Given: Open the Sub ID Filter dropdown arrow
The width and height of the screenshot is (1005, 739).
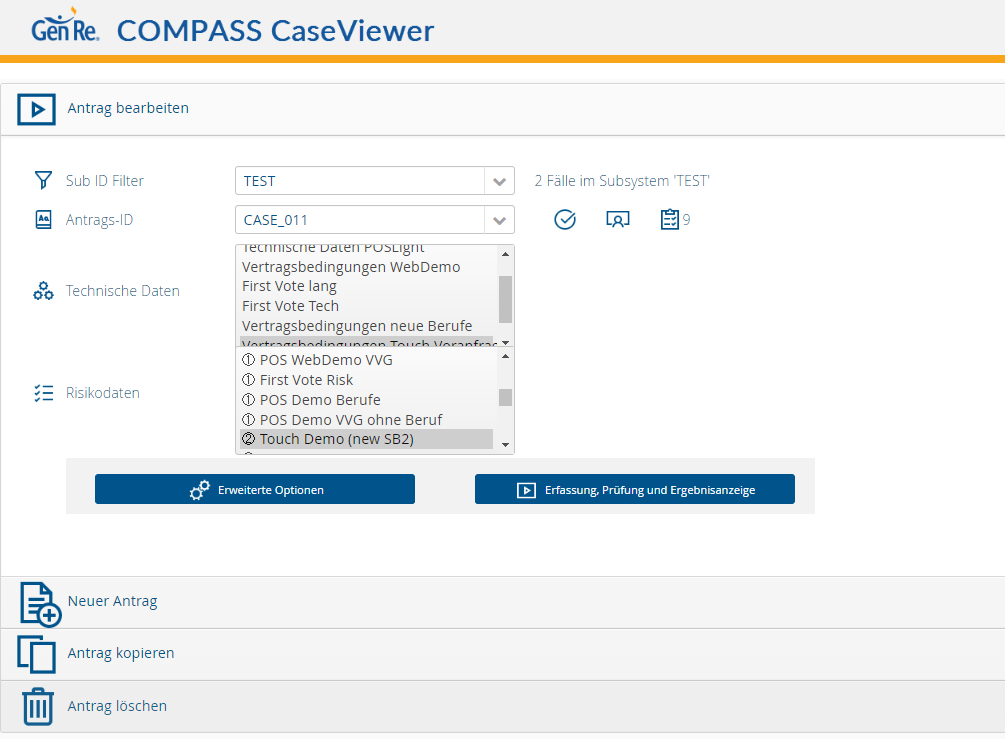Looking at the screenshot, I should [499, 181].
